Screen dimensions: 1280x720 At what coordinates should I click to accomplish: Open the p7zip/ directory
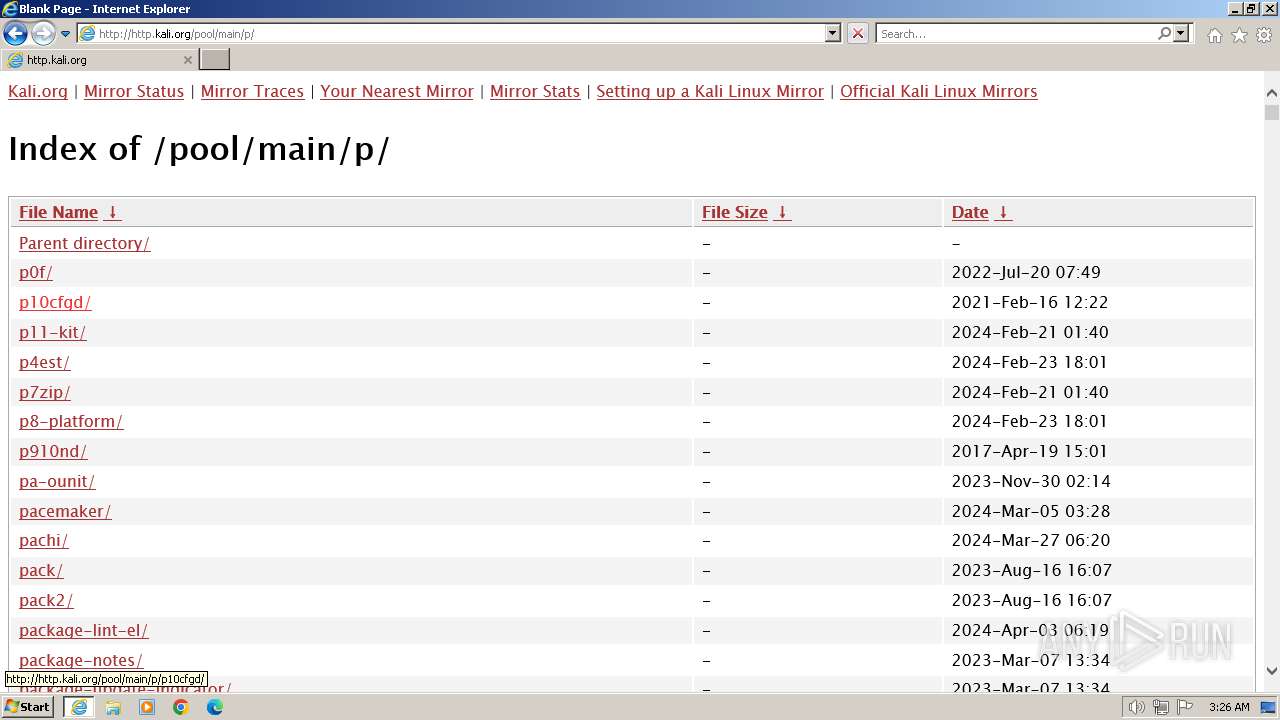click(x=45, y=392)
